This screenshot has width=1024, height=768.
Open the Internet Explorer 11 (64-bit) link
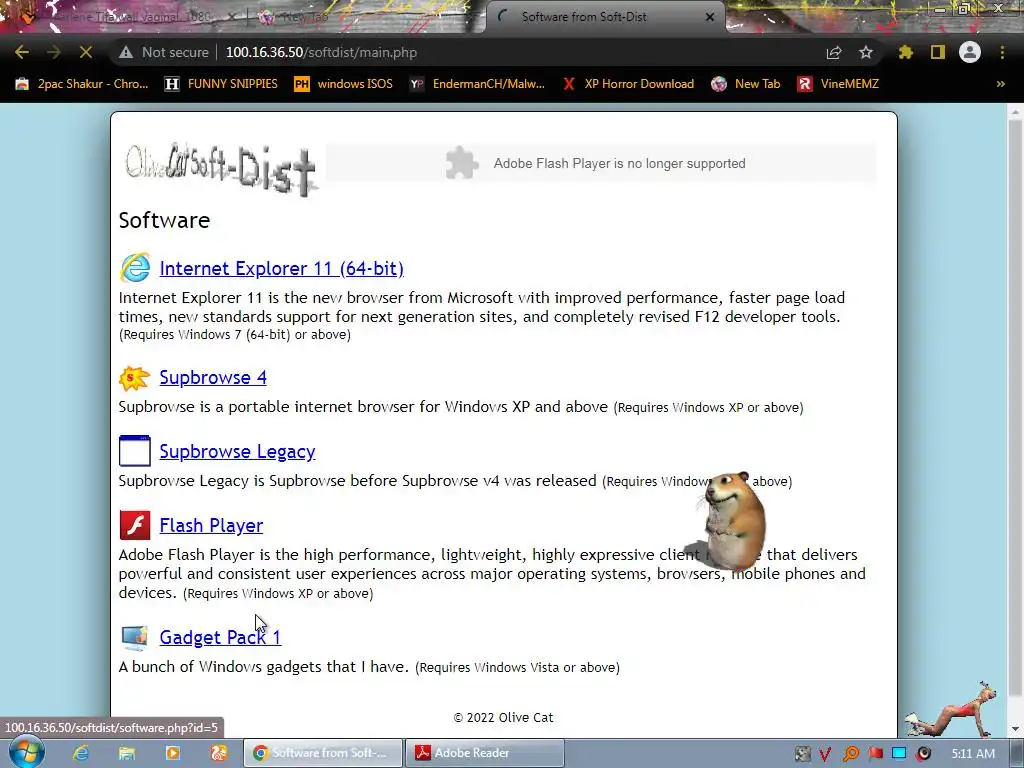point(281,268)
